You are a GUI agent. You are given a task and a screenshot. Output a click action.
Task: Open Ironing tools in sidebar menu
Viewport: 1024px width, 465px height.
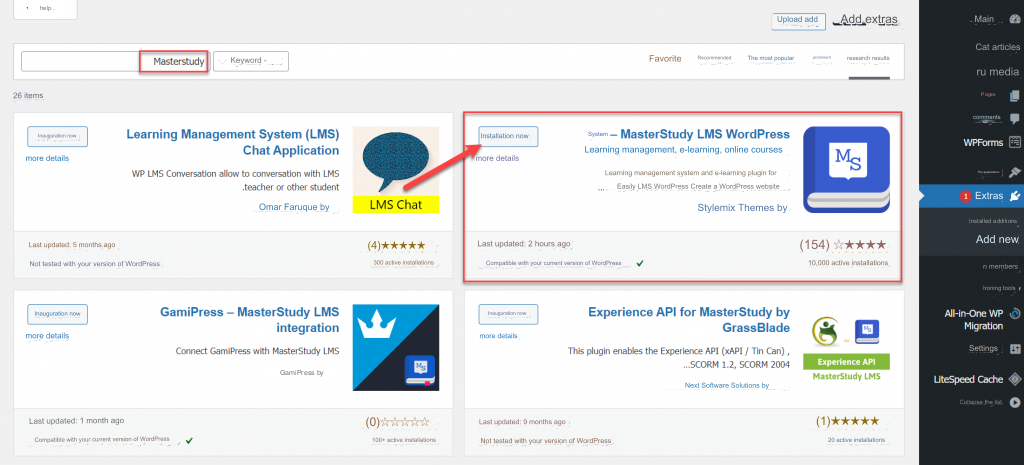(x=1000, y=288)
